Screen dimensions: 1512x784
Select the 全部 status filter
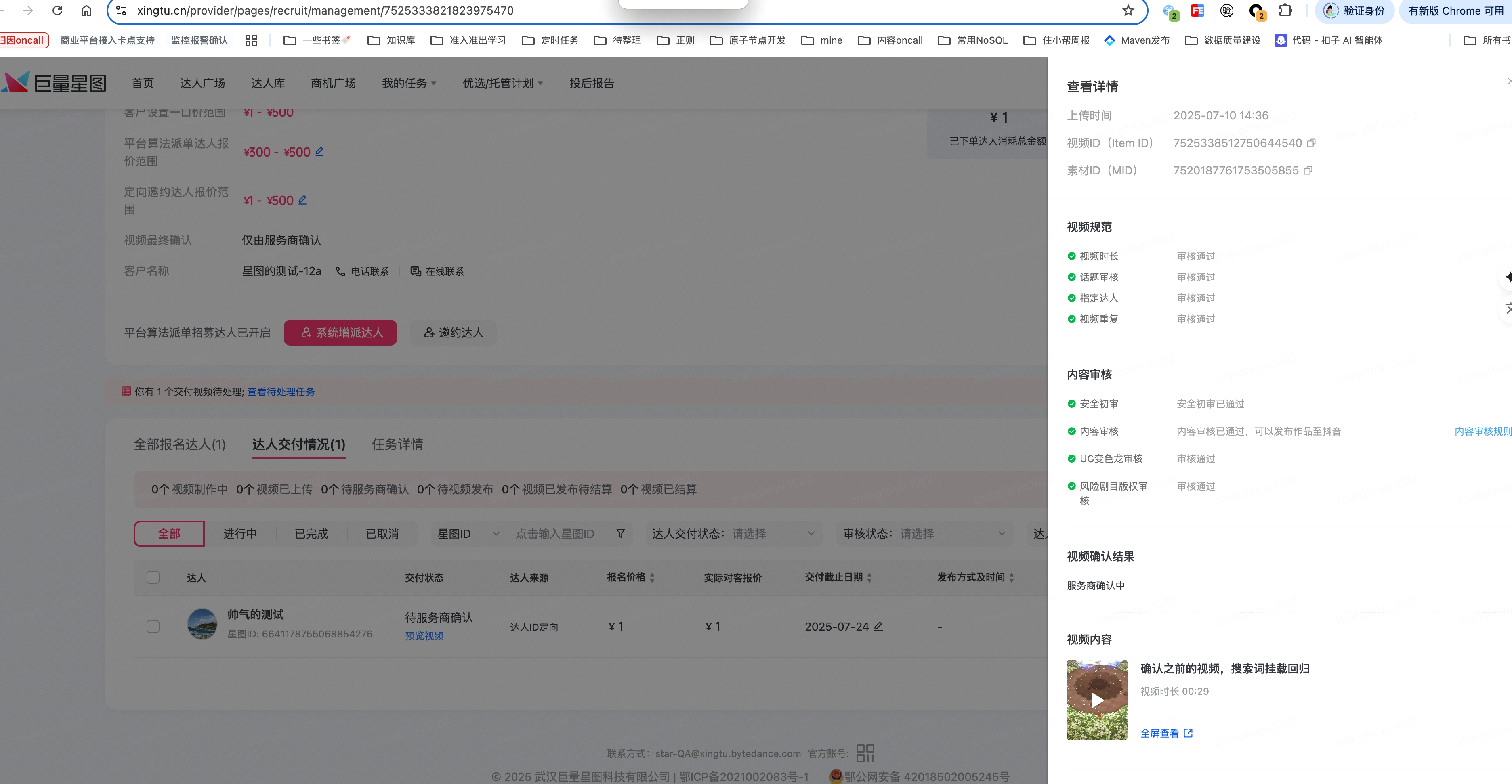[169, 533]
